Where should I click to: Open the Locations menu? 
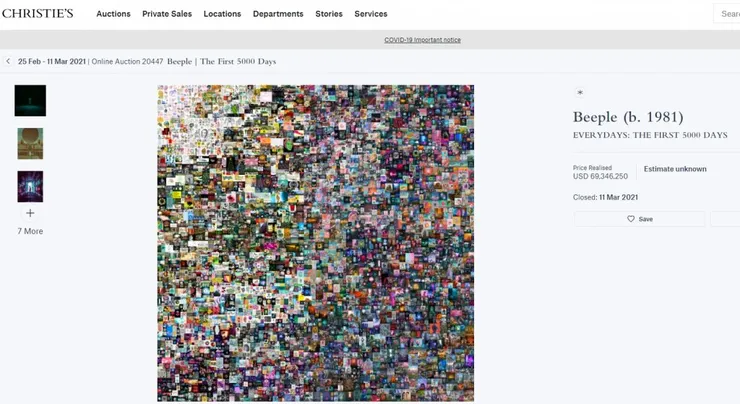tap(222, 14)
